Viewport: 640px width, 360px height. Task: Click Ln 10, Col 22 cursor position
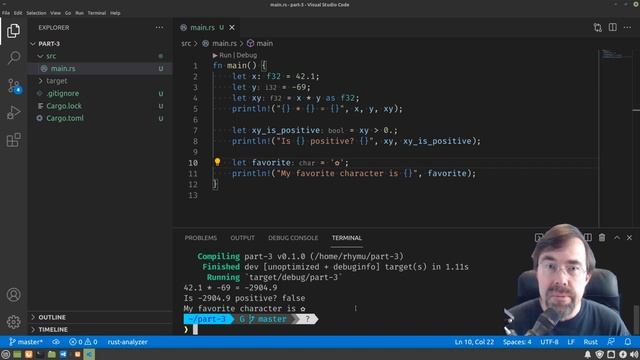coord(474,342)
